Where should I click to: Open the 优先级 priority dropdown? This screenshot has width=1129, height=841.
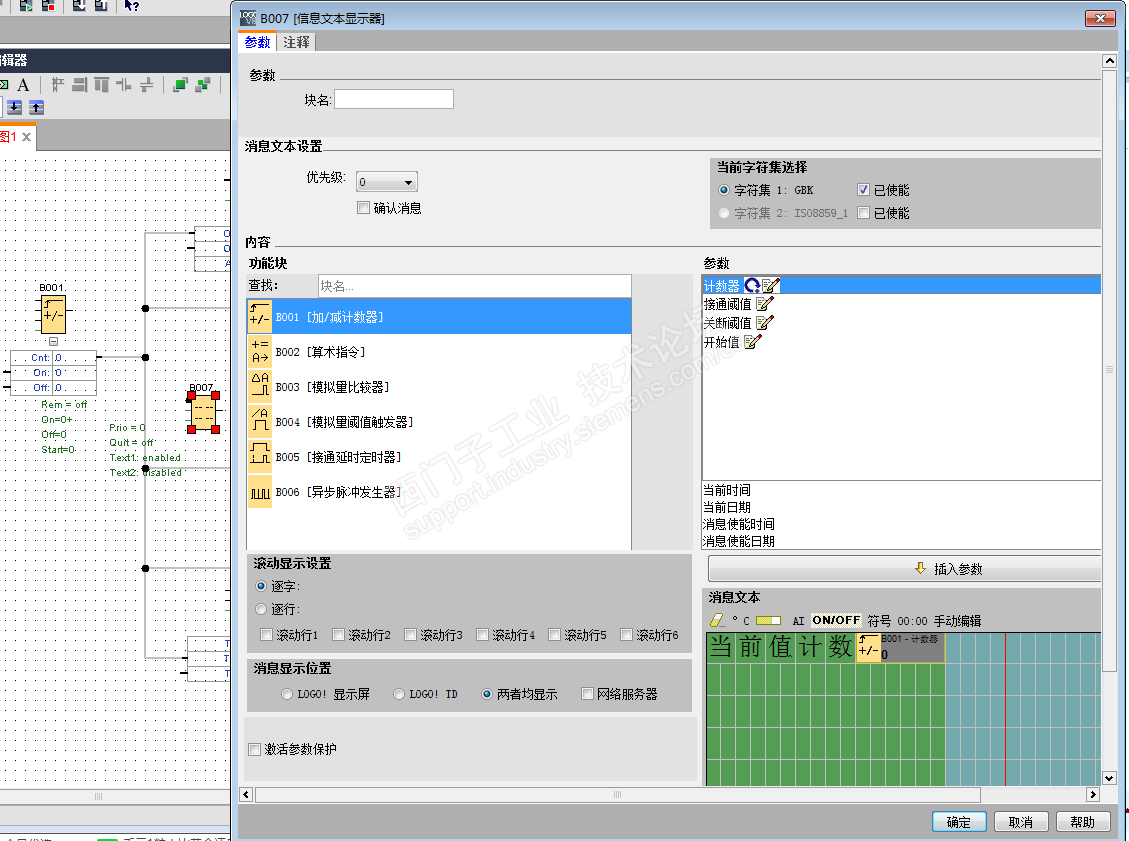pyautogui.click(x=387, y=182)
